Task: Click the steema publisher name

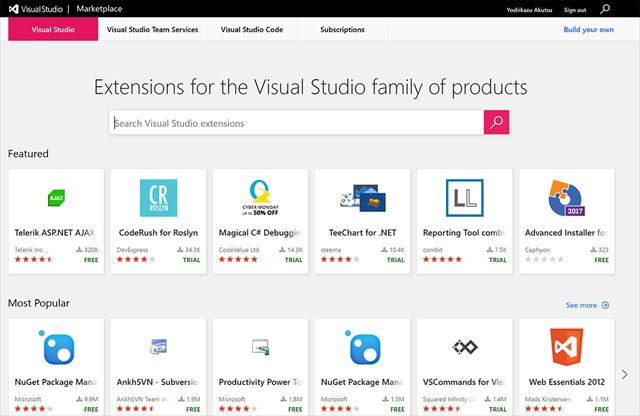Action: pyautogui.click(x=331, y=250)
